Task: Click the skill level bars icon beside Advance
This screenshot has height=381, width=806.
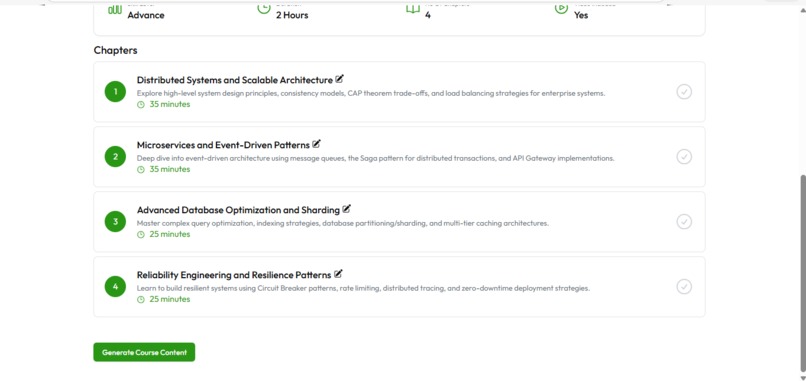Action: click(115, 9)
